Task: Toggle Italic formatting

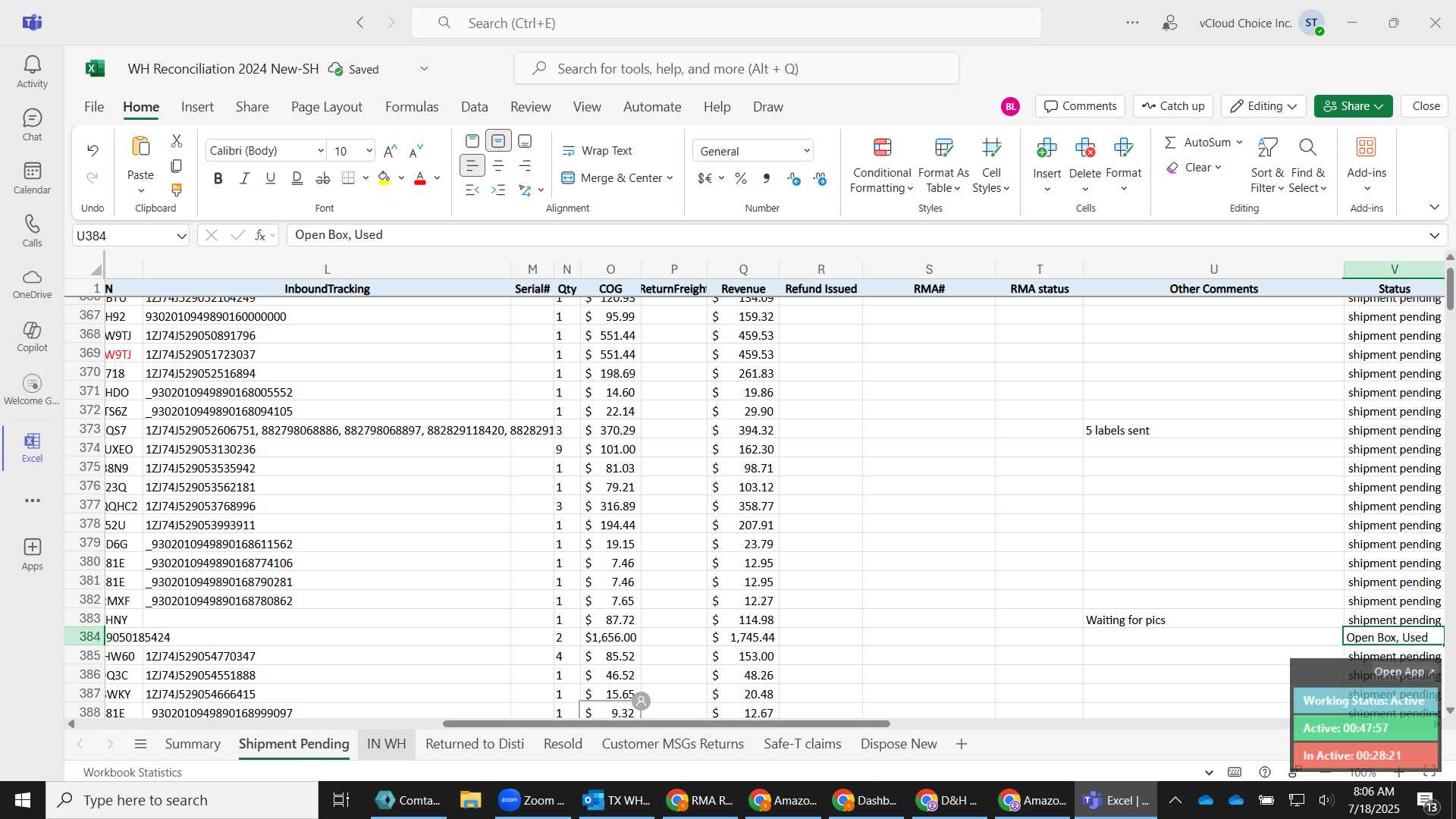Action: coord(244,178)
